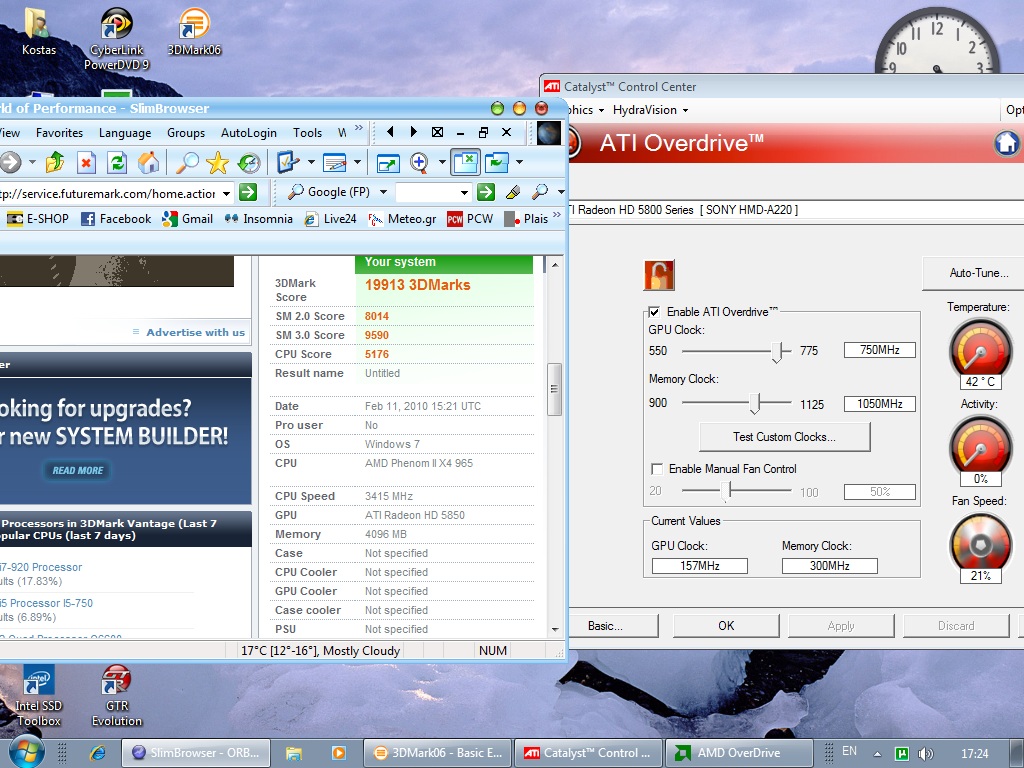This screenshot has height=768, width=1024.
Task: Go to the SlimBrowser home page
Action: [x=149, y=162]
